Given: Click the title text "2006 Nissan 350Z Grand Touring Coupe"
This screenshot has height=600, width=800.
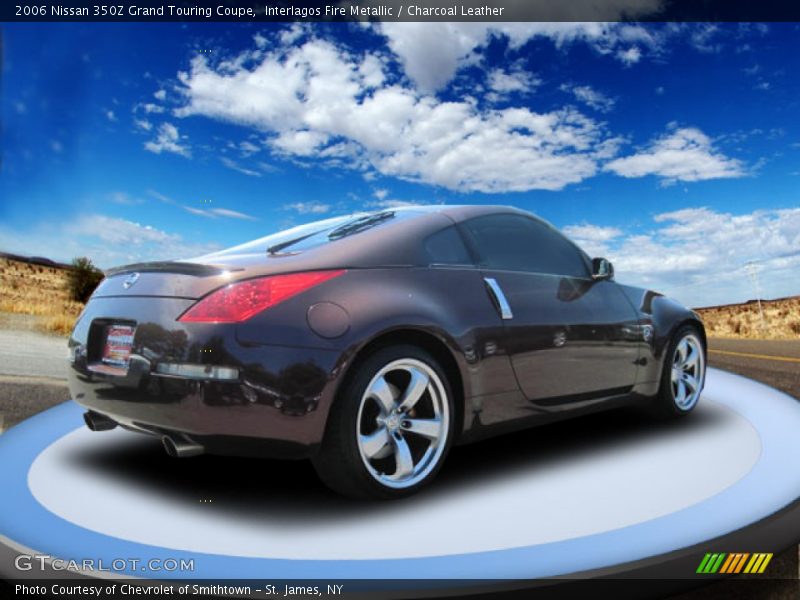Looking at the screenshot, I should coord(135,11).
